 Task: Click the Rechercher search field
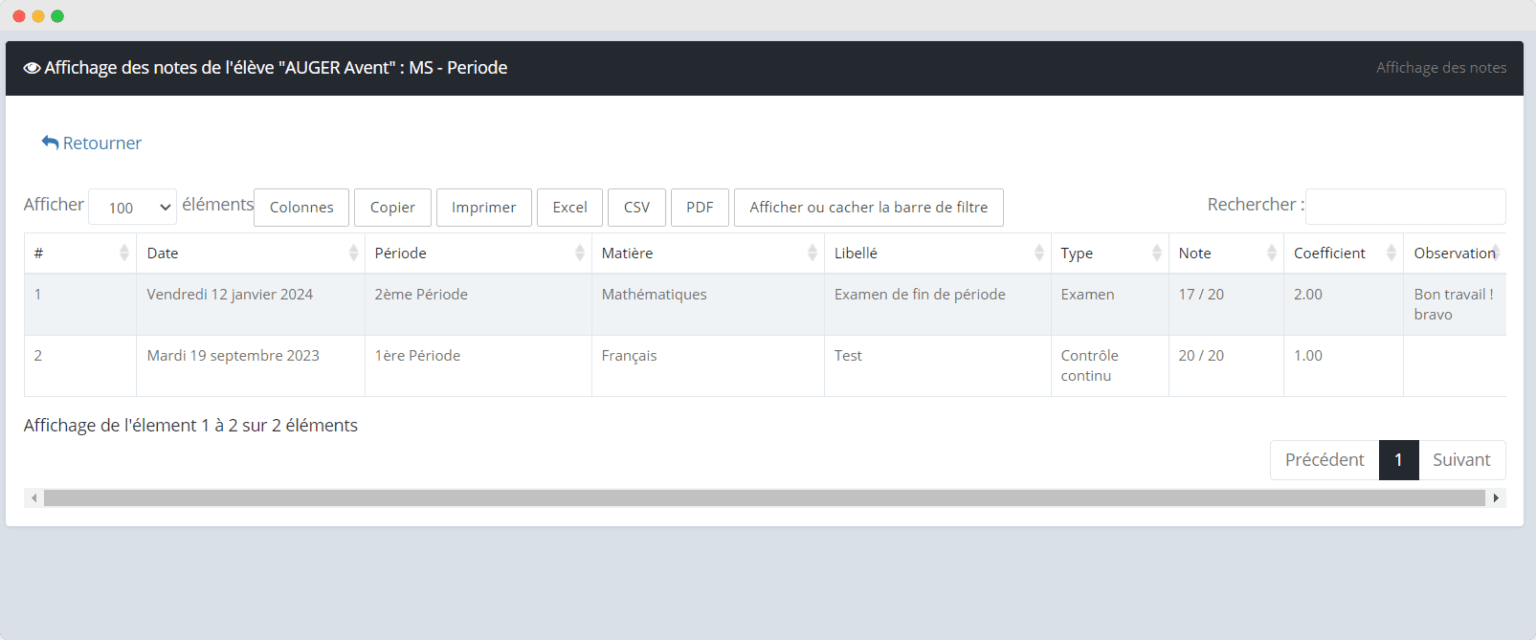point(1405,206)
